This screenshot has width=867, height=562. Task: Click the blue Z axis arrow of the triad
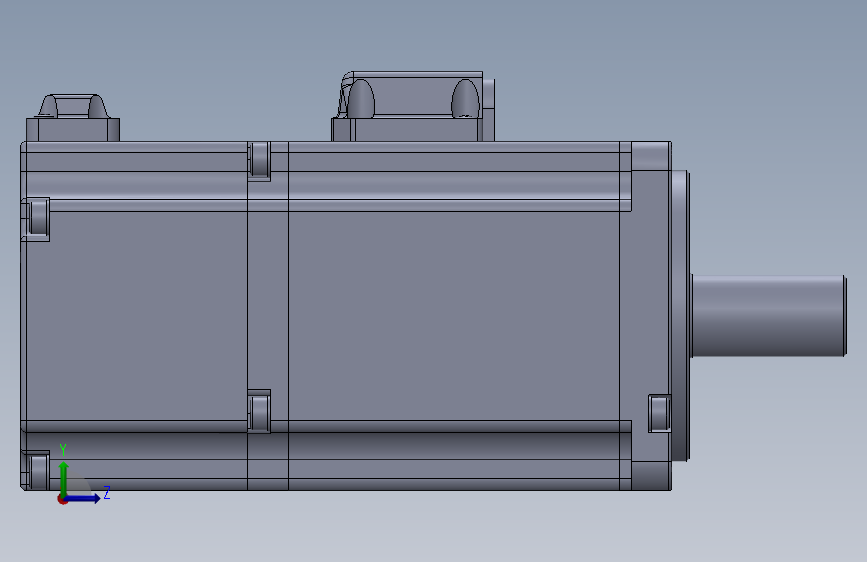point(83,498)
